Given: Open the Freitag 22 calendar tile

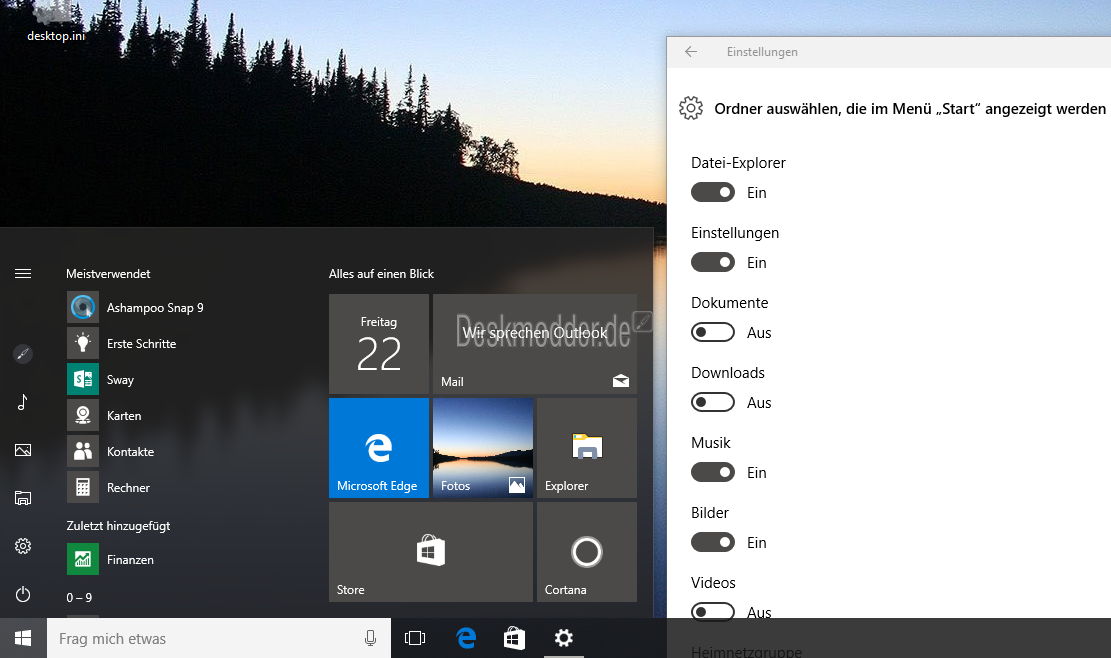Looking at the screenshot, I should [379, 344].
